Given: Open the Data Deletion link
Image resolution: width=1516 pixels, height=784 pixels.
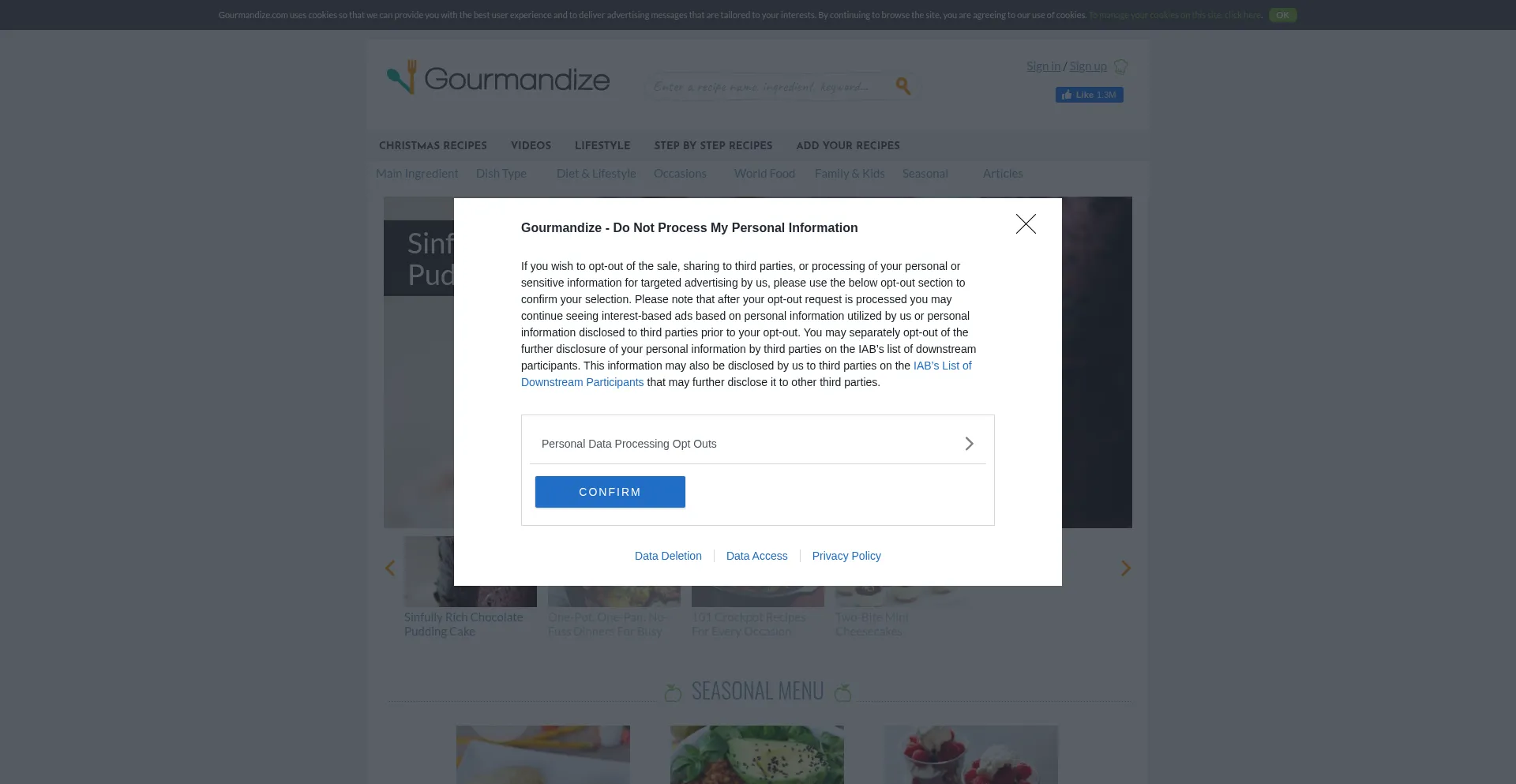Looking at the screenshot, I should (x=668, y=556).
